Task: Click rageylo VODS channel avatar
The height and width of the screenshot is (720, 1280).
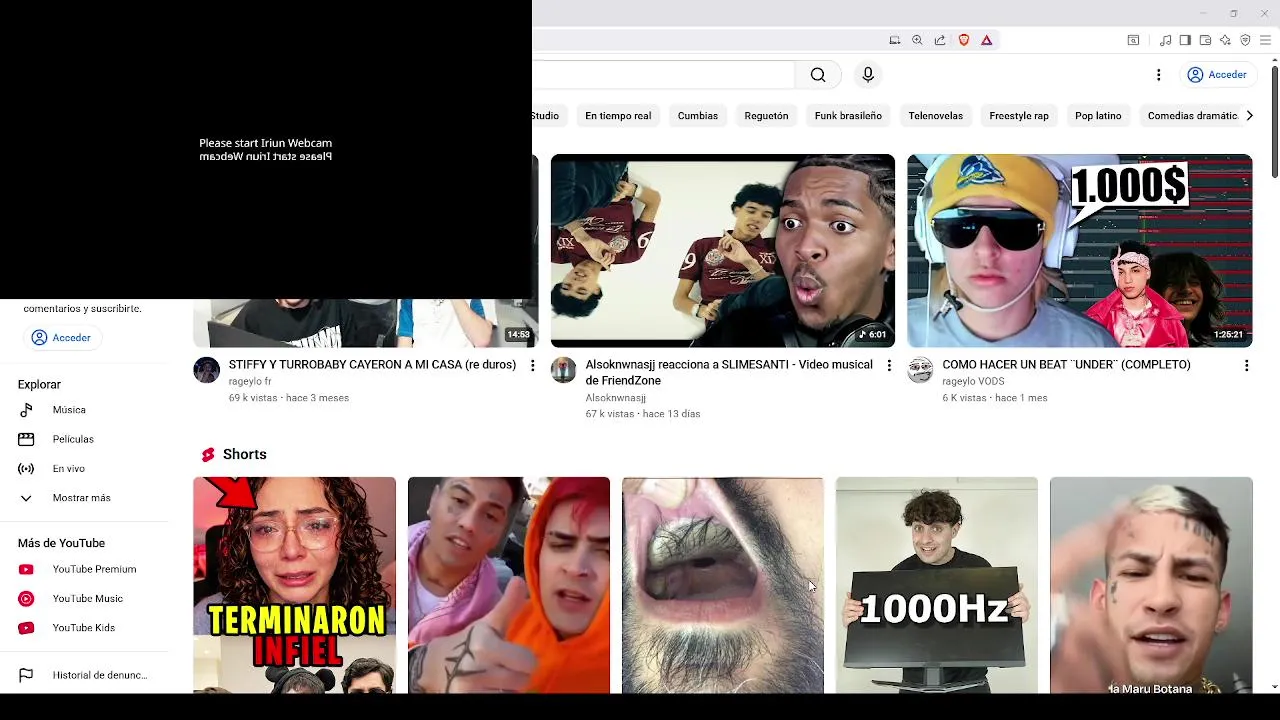Action: point(920,370)
